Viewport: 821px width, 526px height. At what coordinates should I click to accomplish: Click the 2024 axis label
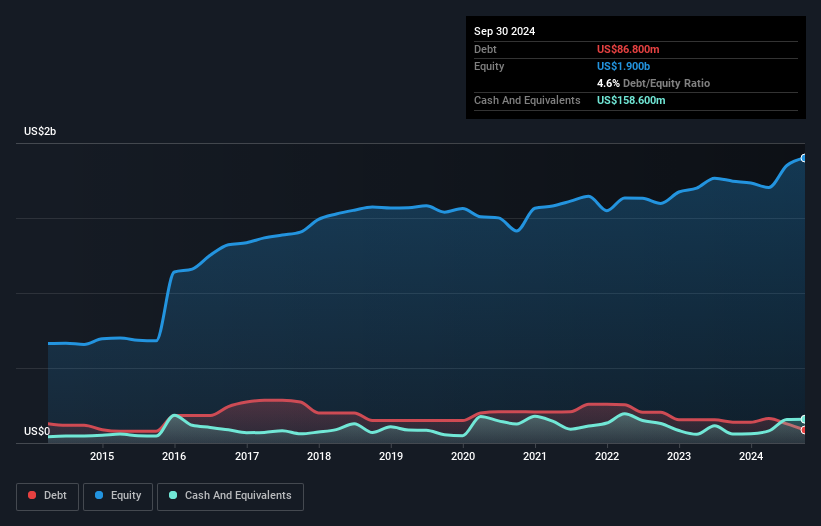click(x=751, y=456)
